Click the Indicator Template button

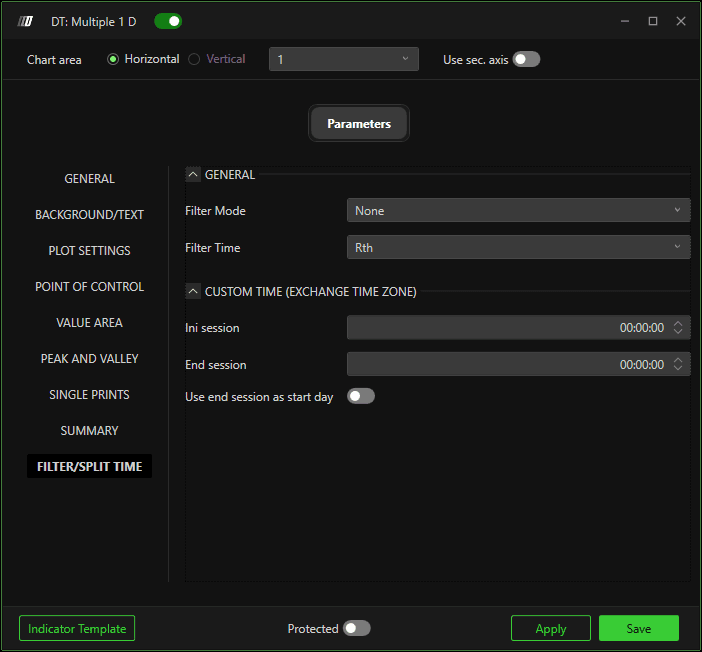pyautogui.click(x=77, y=628)
